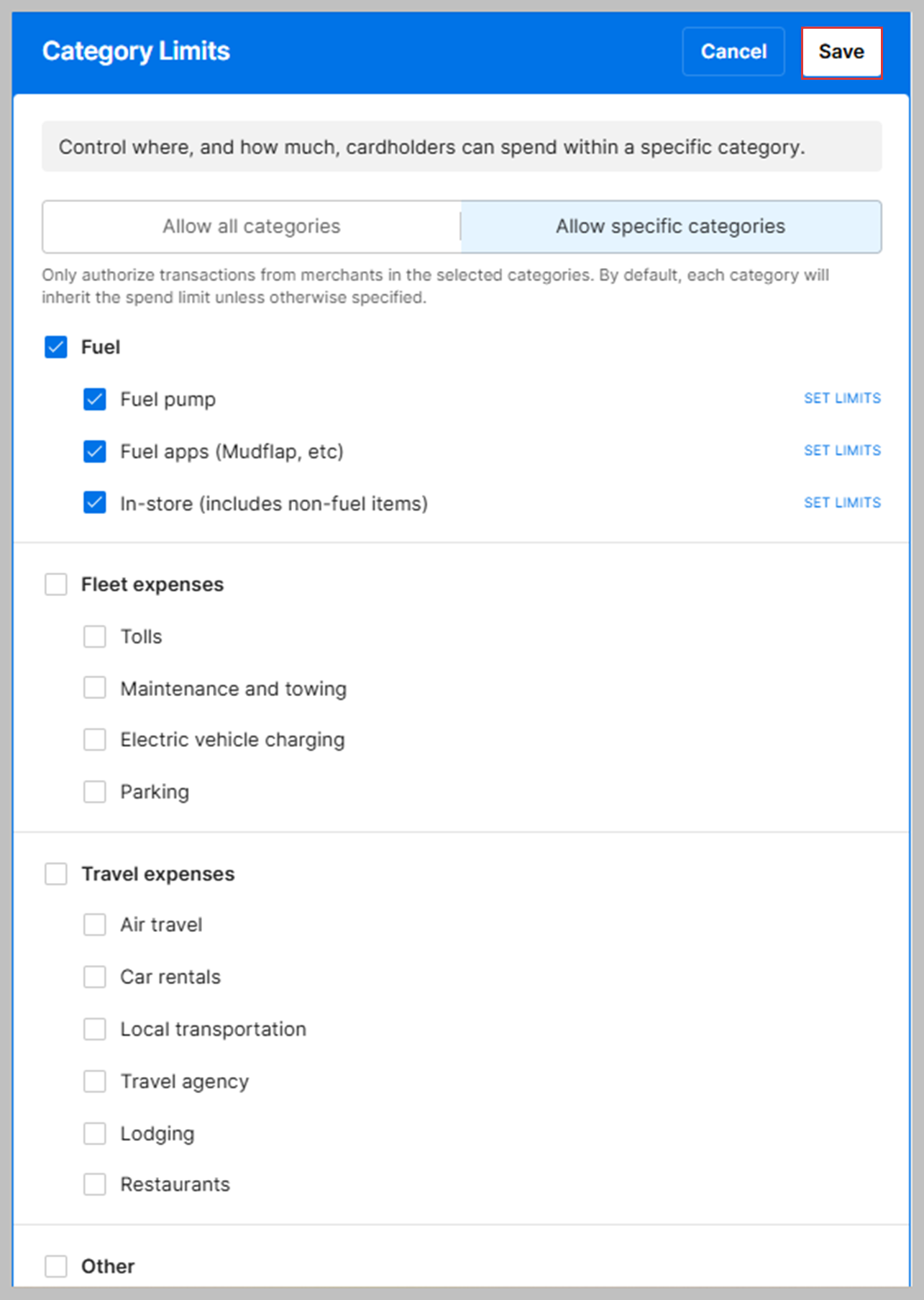Uncheck In-store (includes non-fuel items)
The height and width of the screenshot is (1300, 924).
[x=95, y=503]
